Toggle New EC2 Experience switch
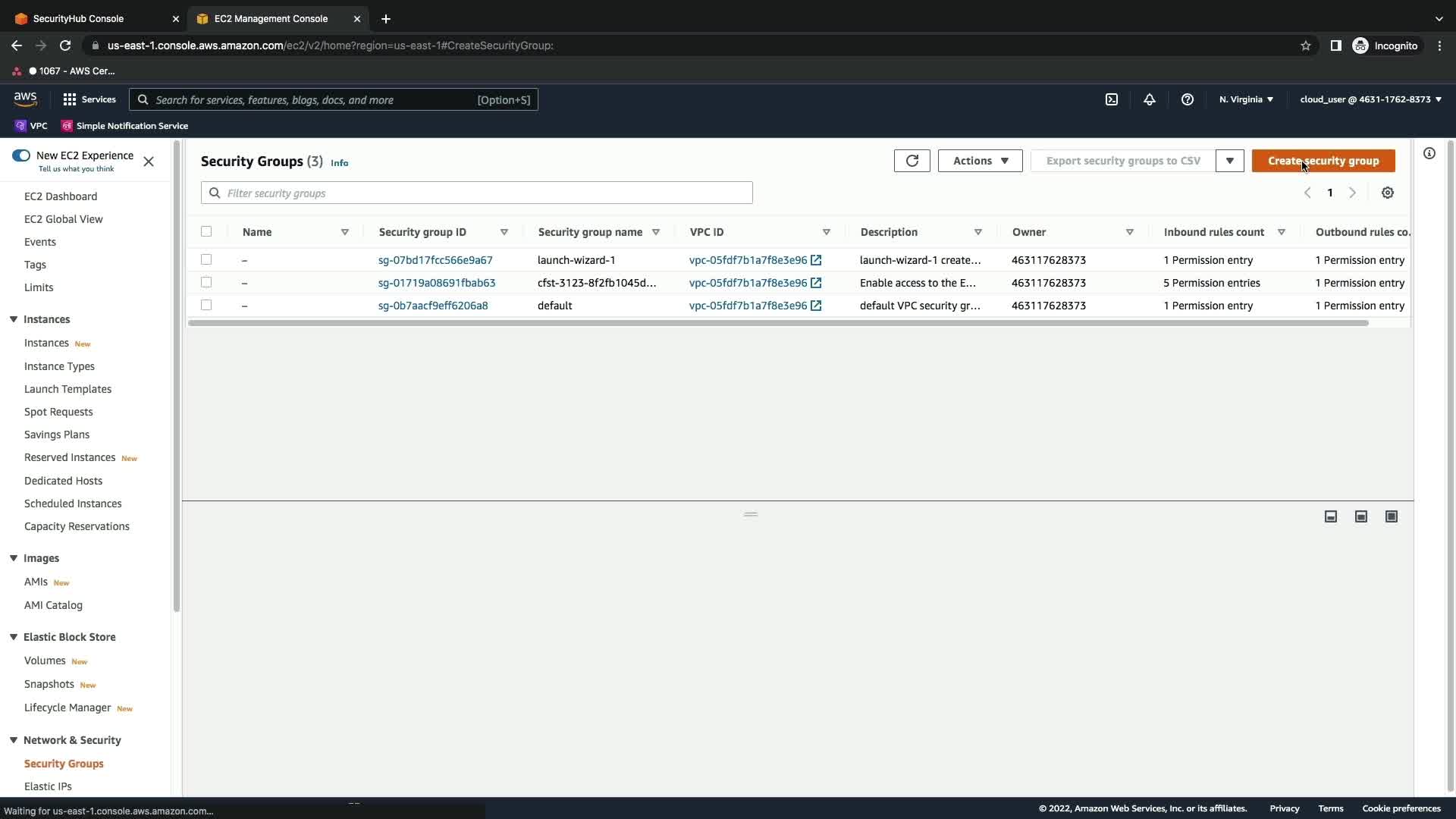The width and height of the screenshot is (1456, 819). click(x=21, y=155)
